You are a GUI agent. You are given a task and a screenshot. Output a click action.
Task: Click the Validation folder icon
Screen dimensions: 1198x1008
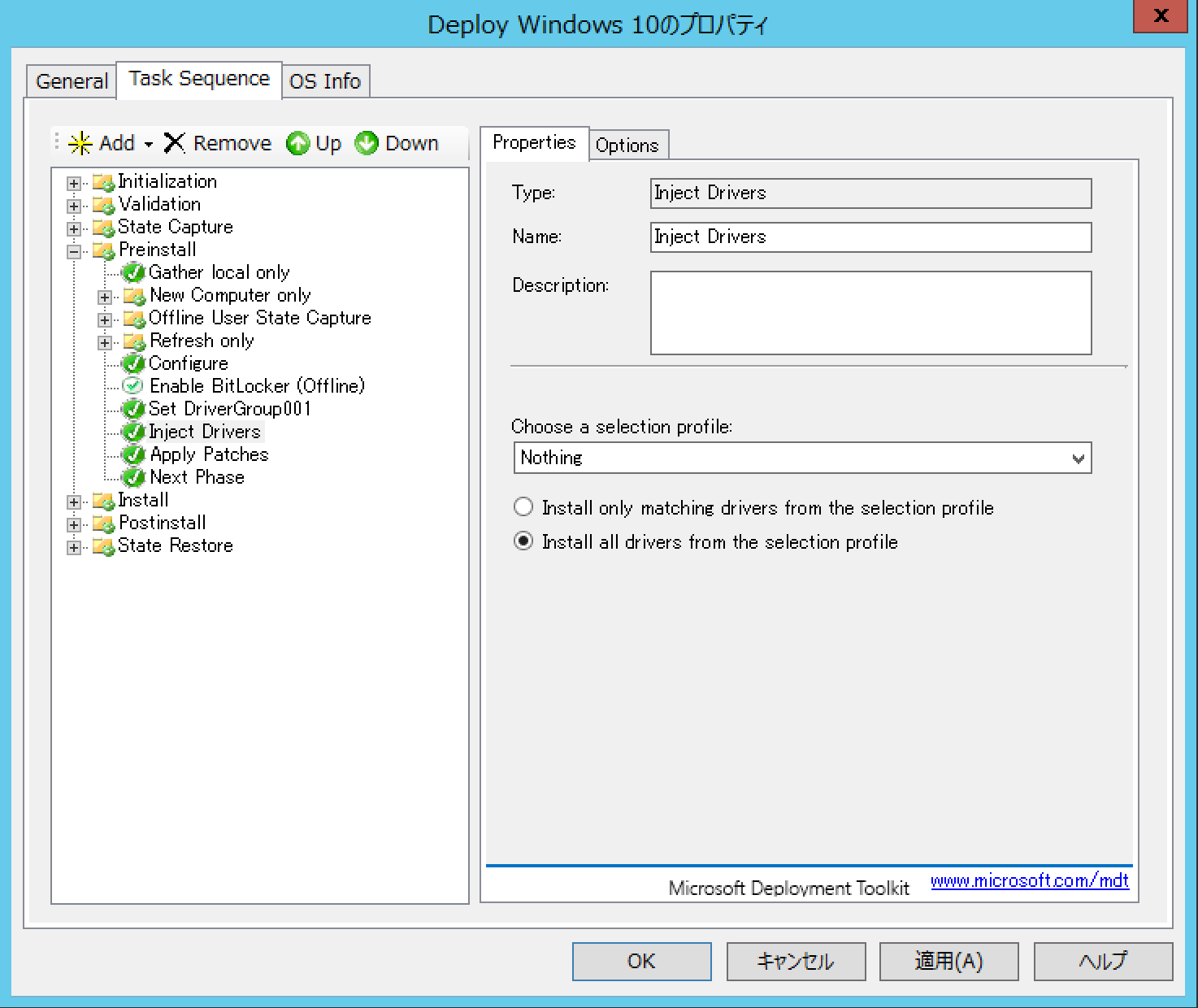pos(103,205)
